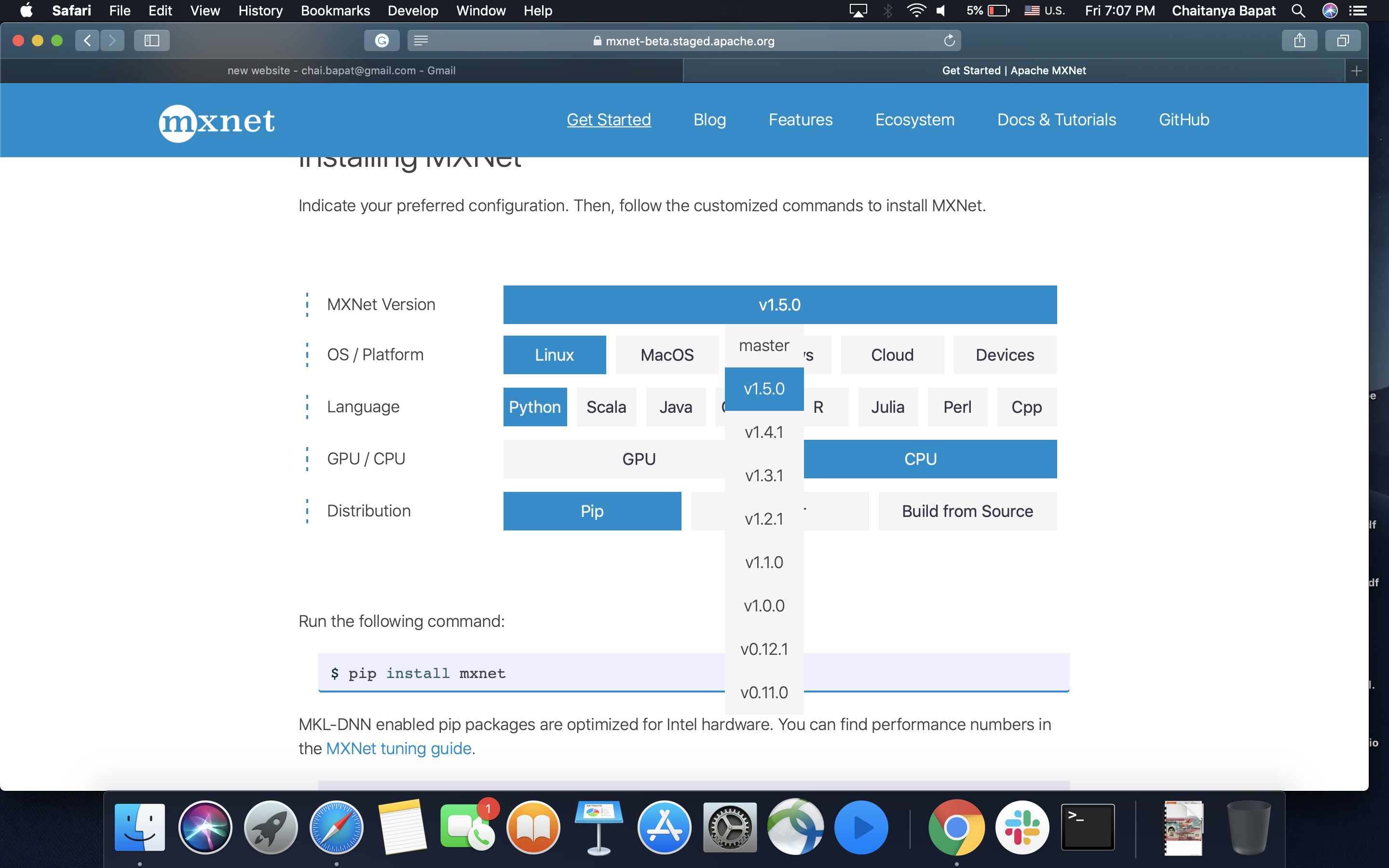1389x868 pixels.
Task: Open the MXNet tuning guide link
Action: tap(398, 748)
